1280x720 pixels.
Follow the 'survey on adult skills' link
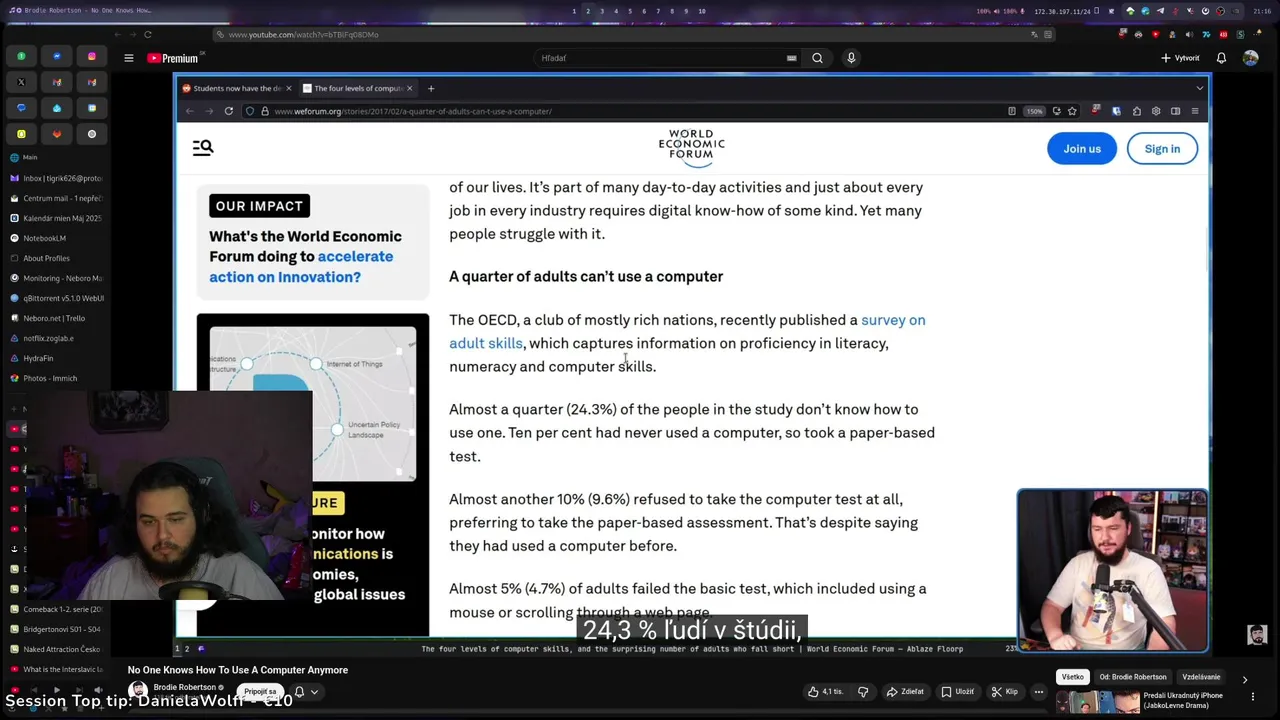click(x=687, y=331)
